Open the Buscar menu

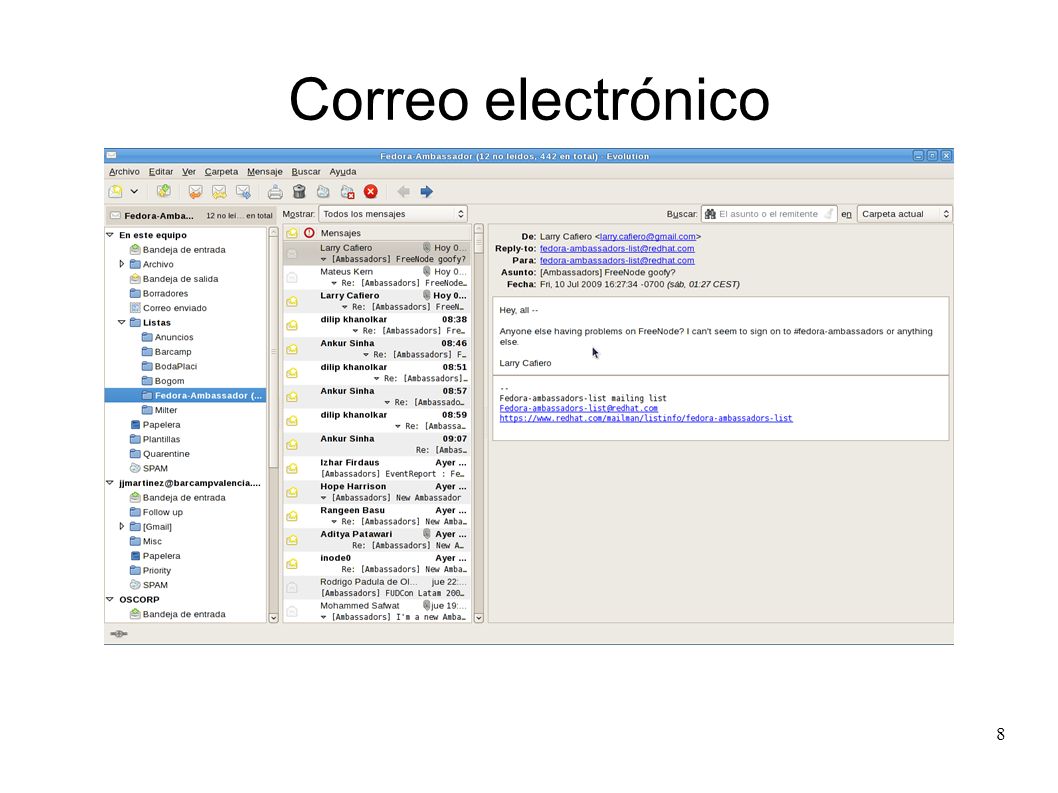point(306,171)
